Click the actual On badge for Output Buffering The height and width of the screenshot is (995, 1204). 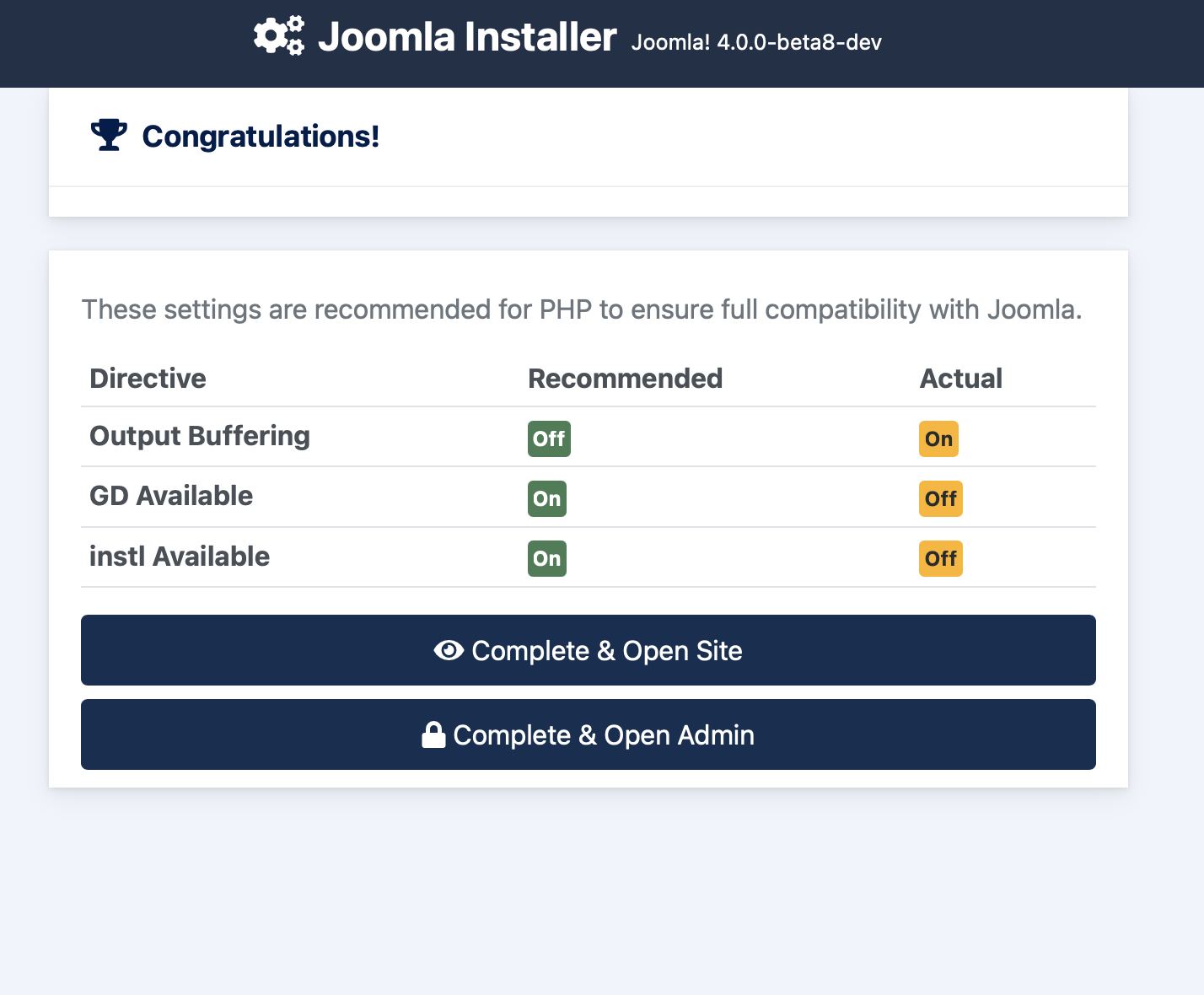[938, 438]
